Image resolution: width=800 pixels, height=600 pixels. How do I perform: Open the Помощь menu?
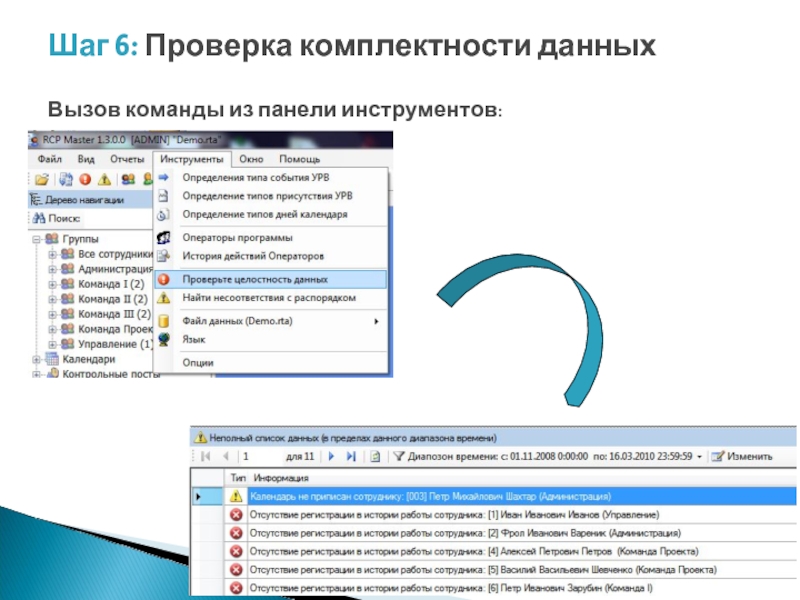[299, 159]
